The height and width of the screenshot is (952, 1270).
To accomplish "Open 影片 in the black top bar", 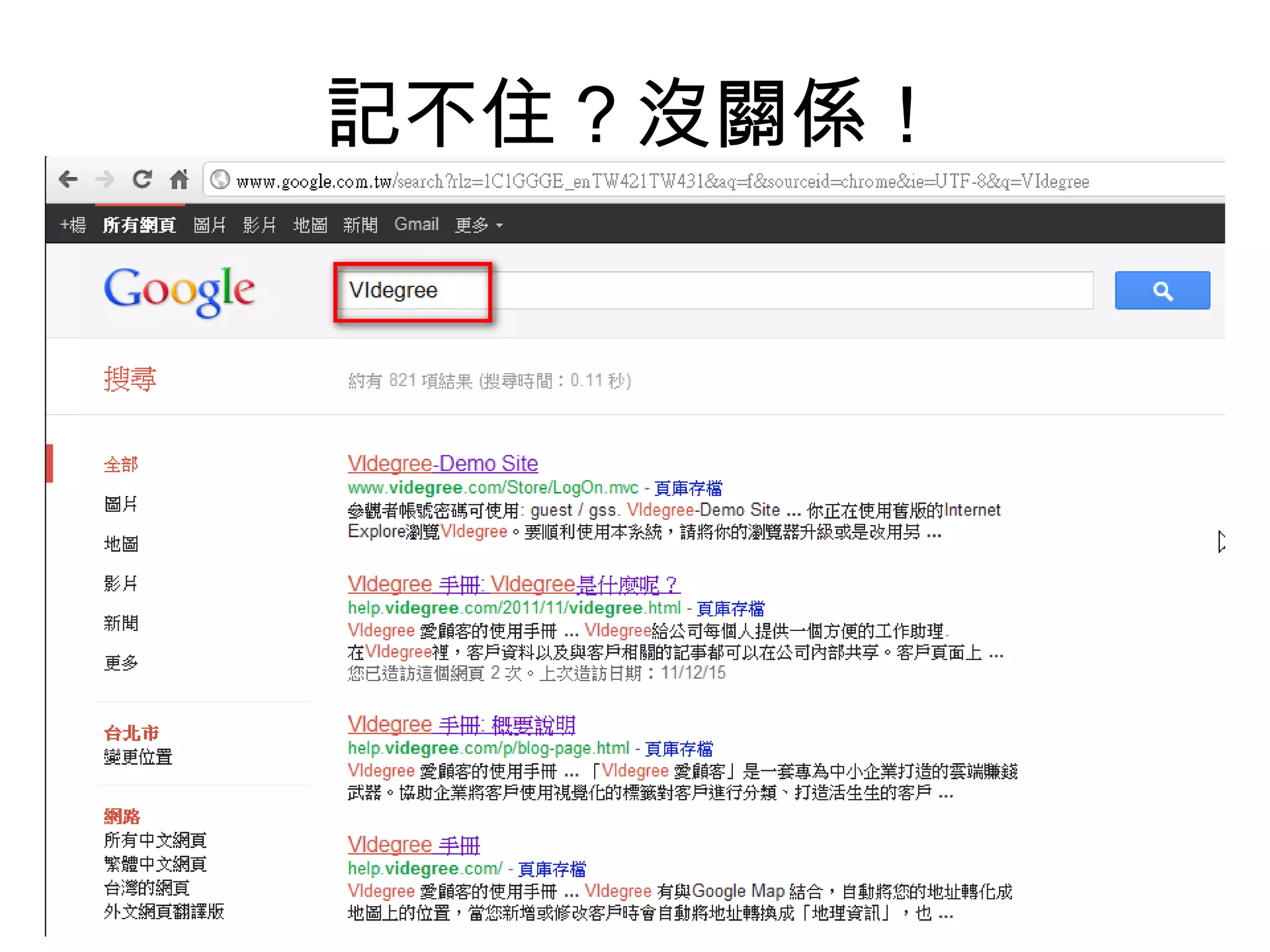I will tap(260, 224).
